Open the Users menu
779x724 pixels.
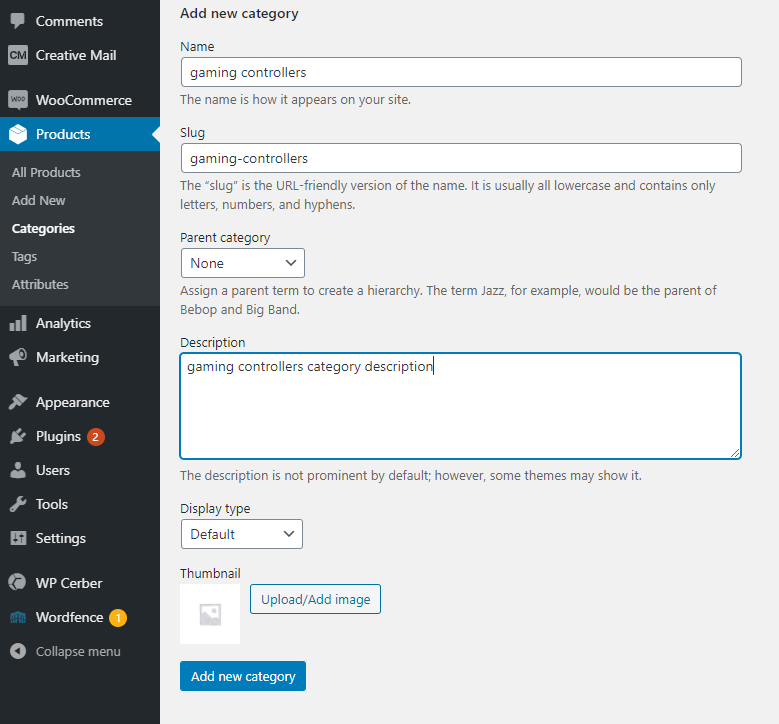80,470
